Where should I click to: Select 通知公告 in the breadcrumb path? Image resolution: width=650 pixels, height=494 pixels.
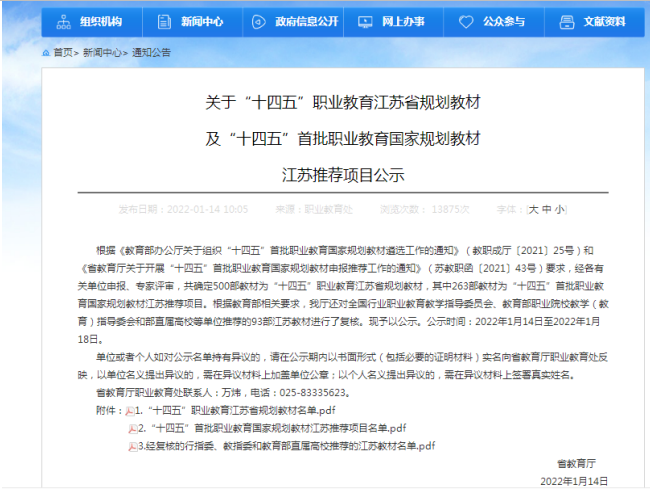click(151, 52)
